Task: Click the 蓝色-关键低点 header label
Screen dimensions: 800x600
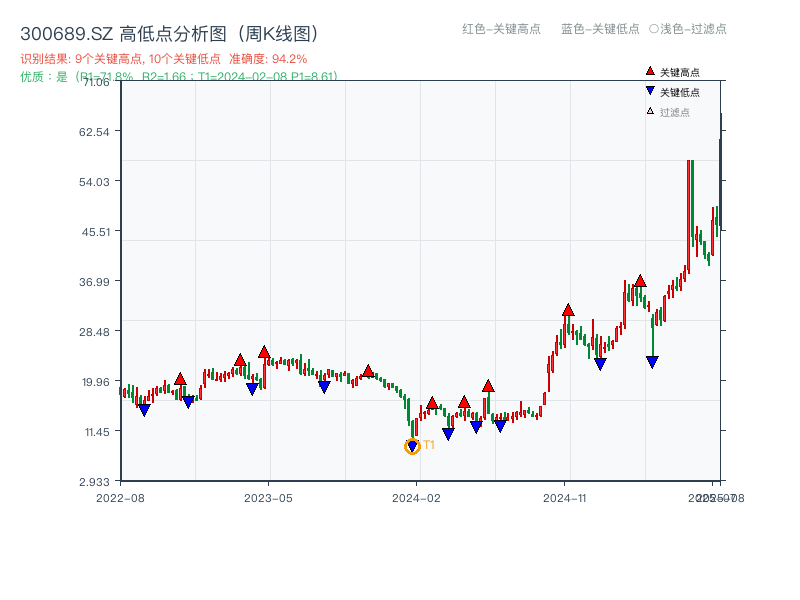Action: coord(600,29)
